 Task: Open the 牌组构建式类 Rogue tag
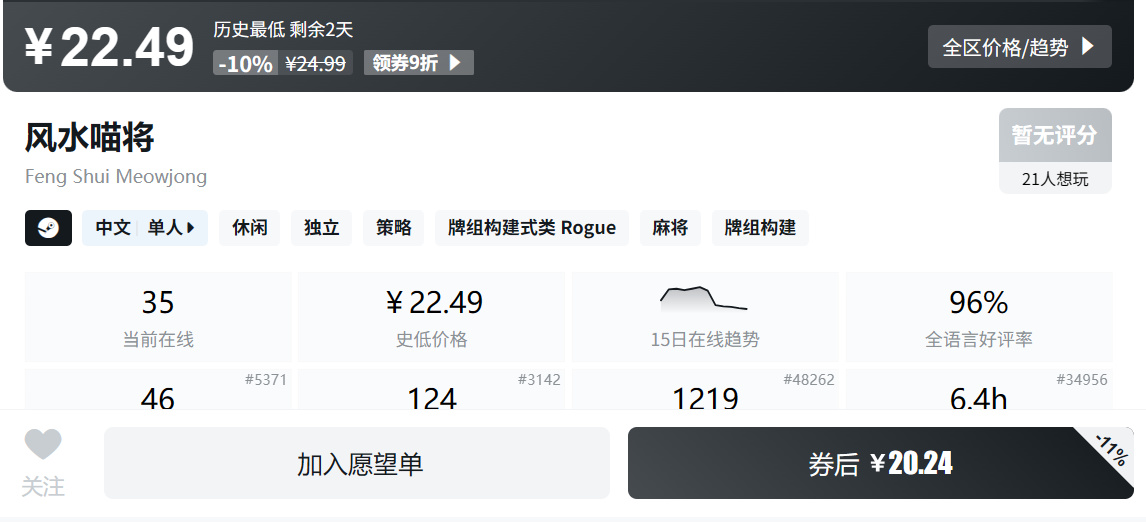[532, 228]
